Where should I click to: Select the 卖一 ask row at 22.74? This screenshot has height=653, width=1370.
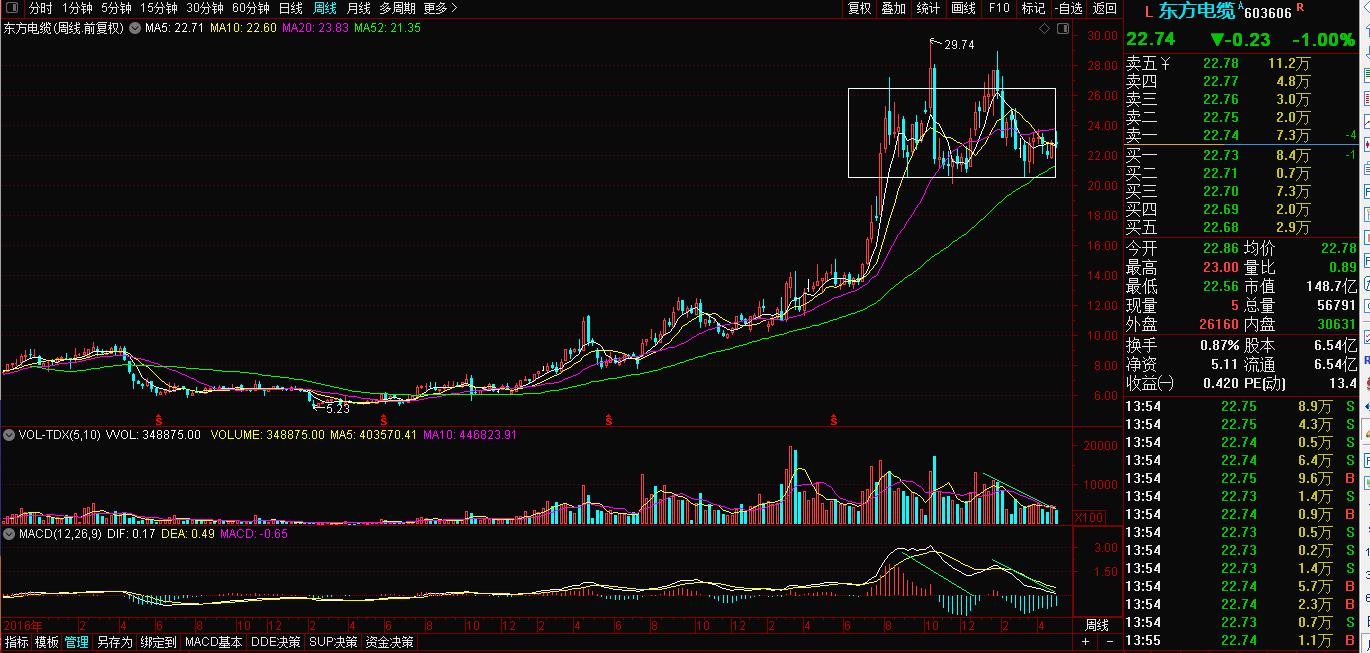[1241, 135]
